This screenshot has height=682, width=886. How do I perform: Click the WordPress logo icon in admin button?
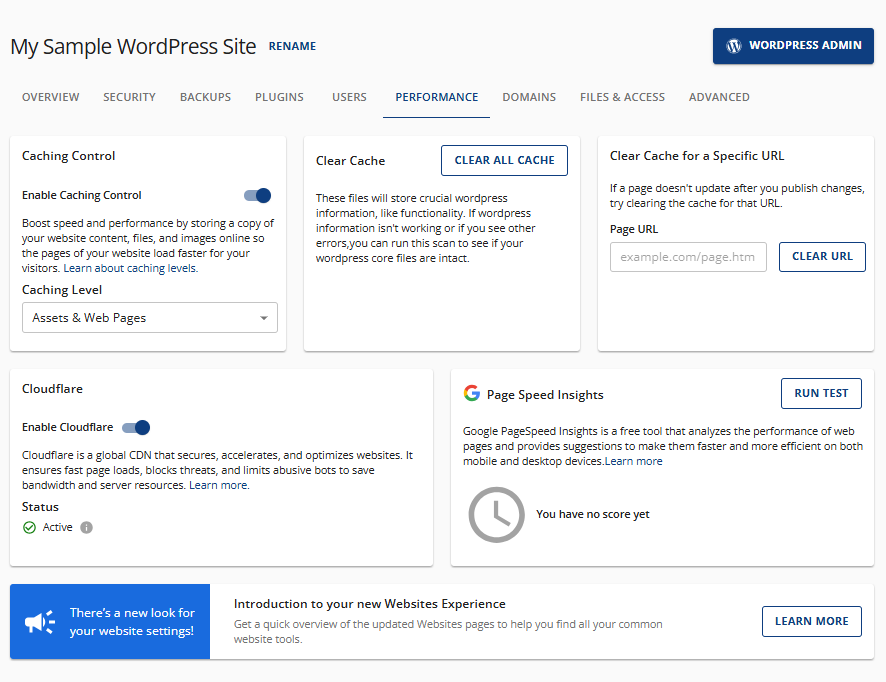(734, 46)
